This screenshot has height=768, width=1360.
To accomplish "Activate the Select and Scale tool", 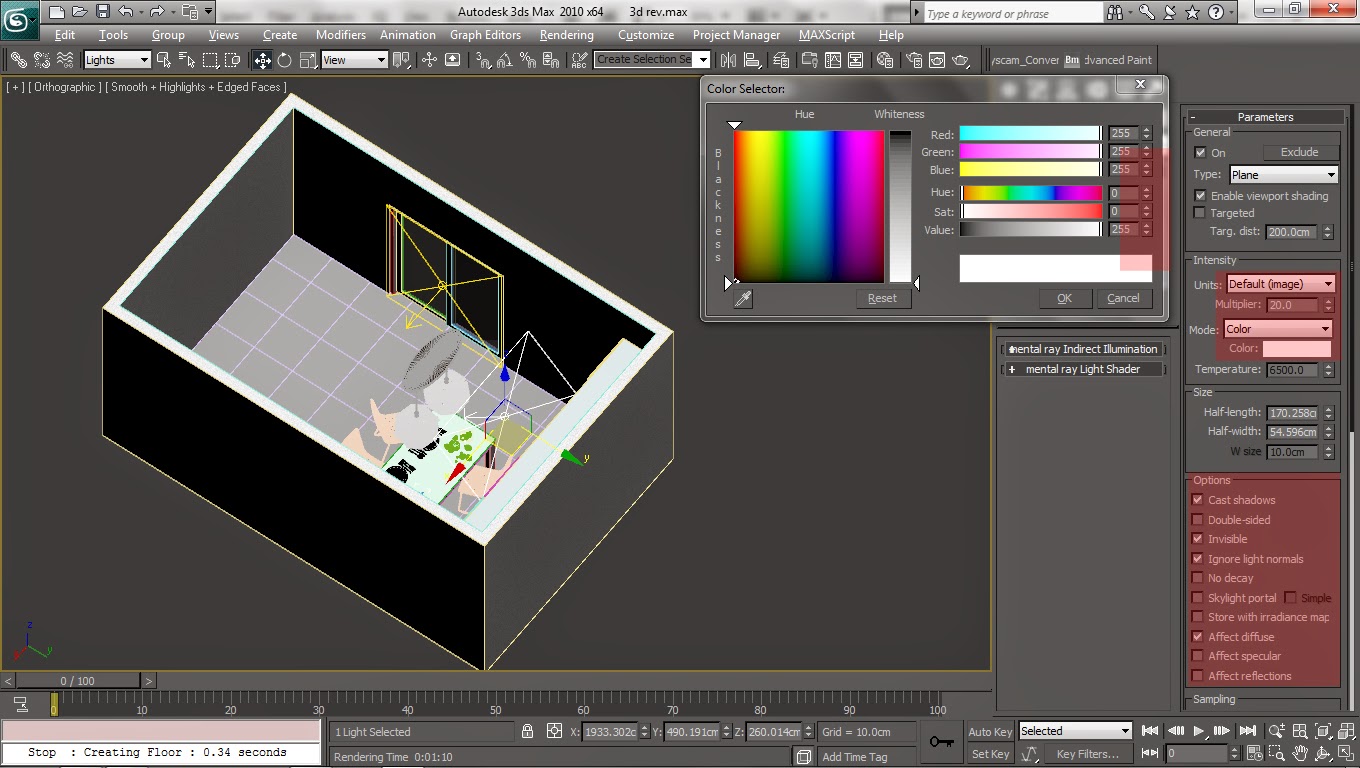I will point(308,60).
